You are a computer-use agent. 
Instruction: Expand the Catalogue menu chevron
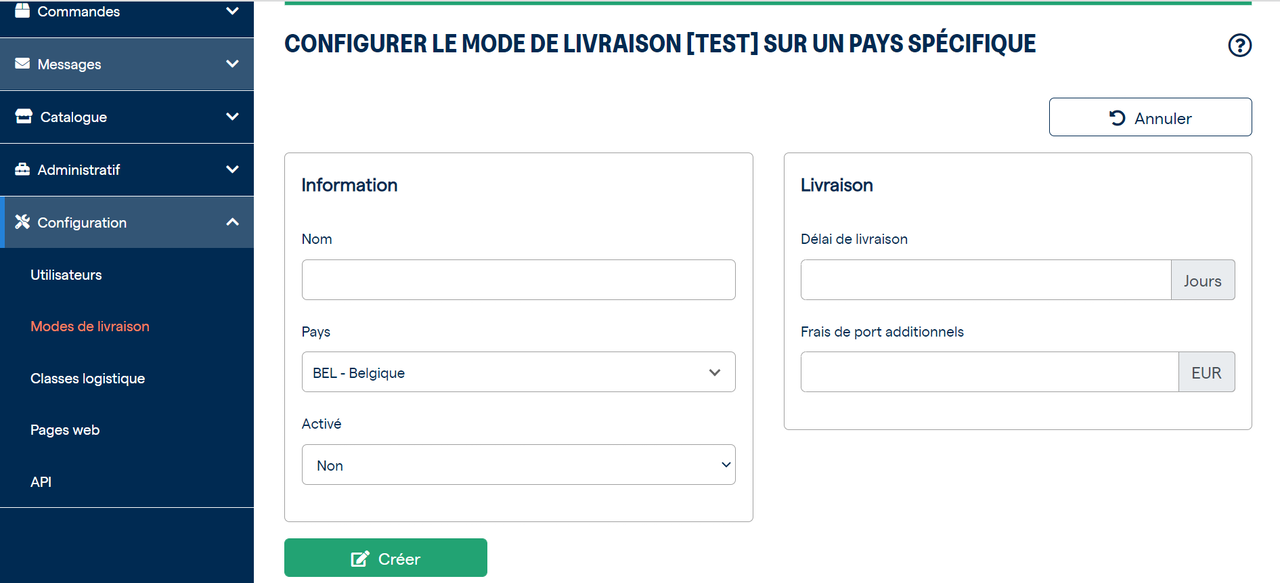pos(232,117)
